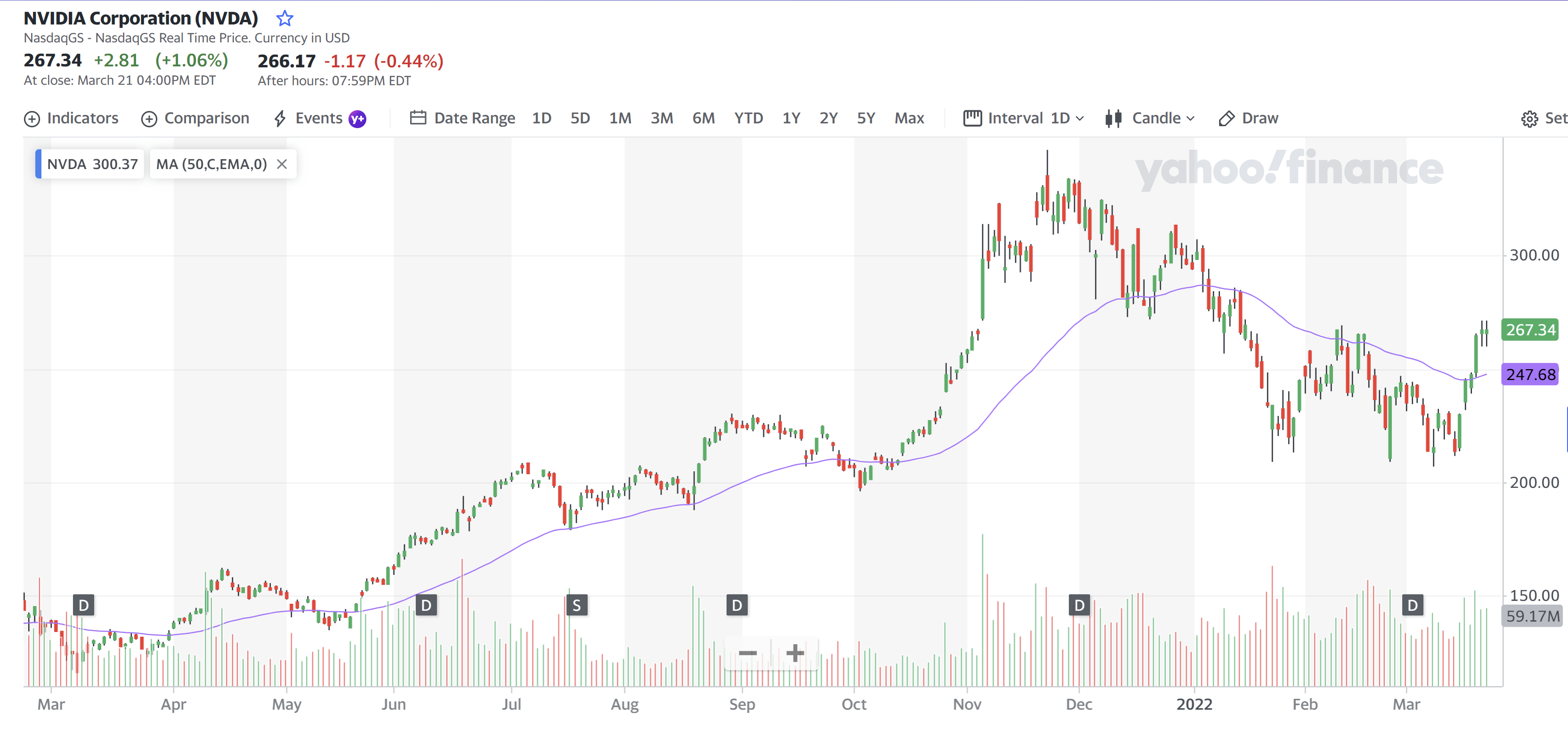The width and height of the screenshot is (1568, 737).
Task: Zoom out chart with minus button
Action: [x=747, y=653]
